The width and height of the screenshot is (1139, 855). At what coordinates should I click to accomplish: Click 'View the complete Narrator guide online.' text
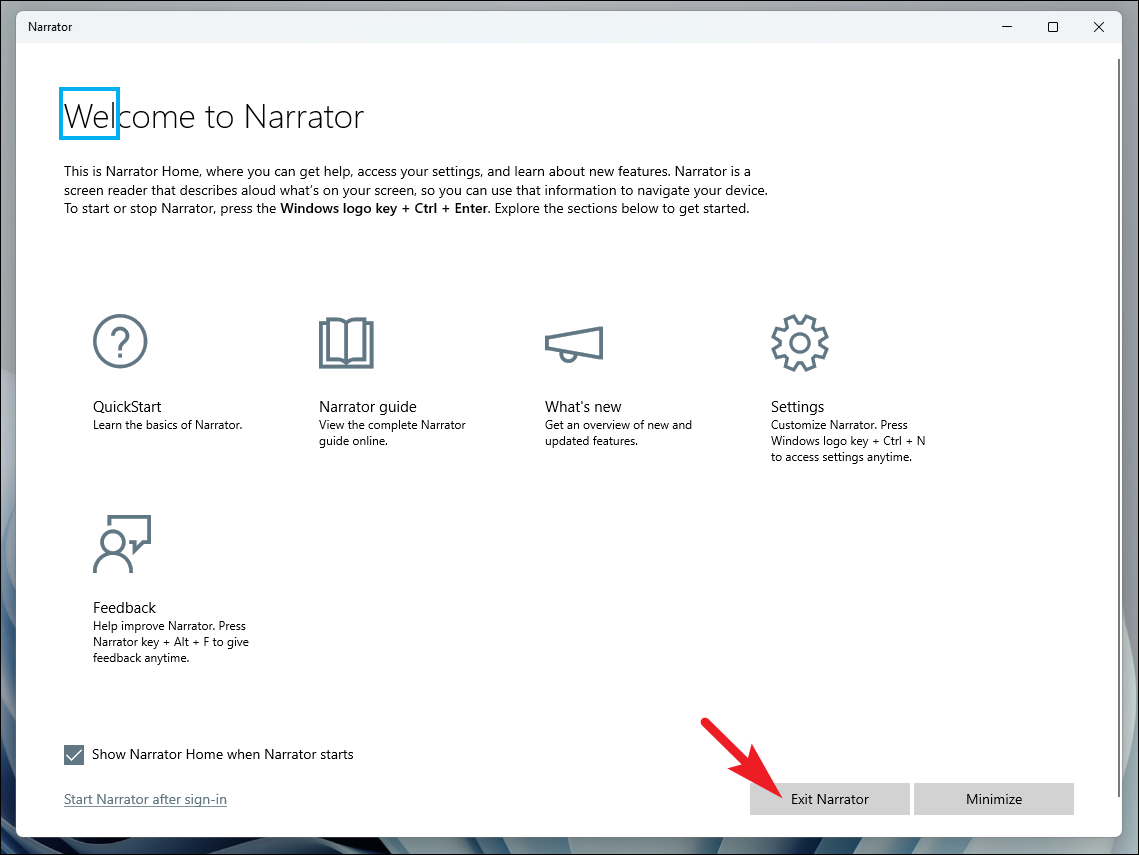click(392, 433)
